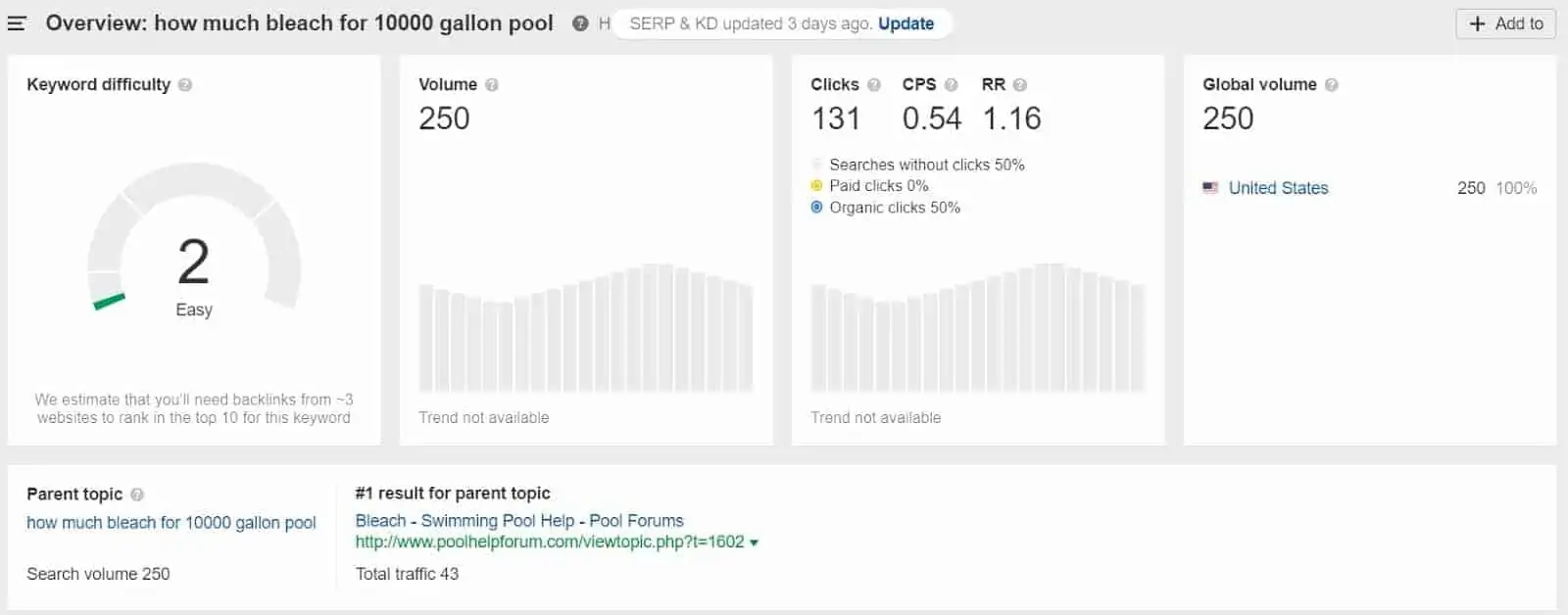Click the yellow Paid clicks legend dot
The width and height of the screenshot is (1568, 615).
[x=816, y=186]
